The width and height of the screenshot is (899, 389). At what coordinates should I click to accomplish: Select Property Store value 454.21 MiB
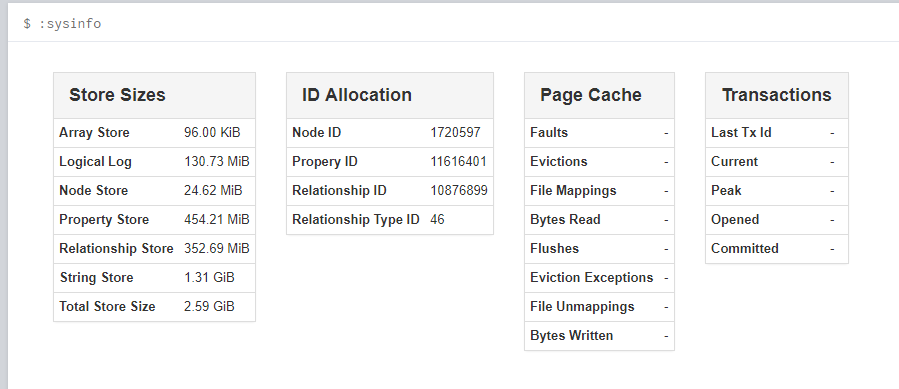(217, 220)
